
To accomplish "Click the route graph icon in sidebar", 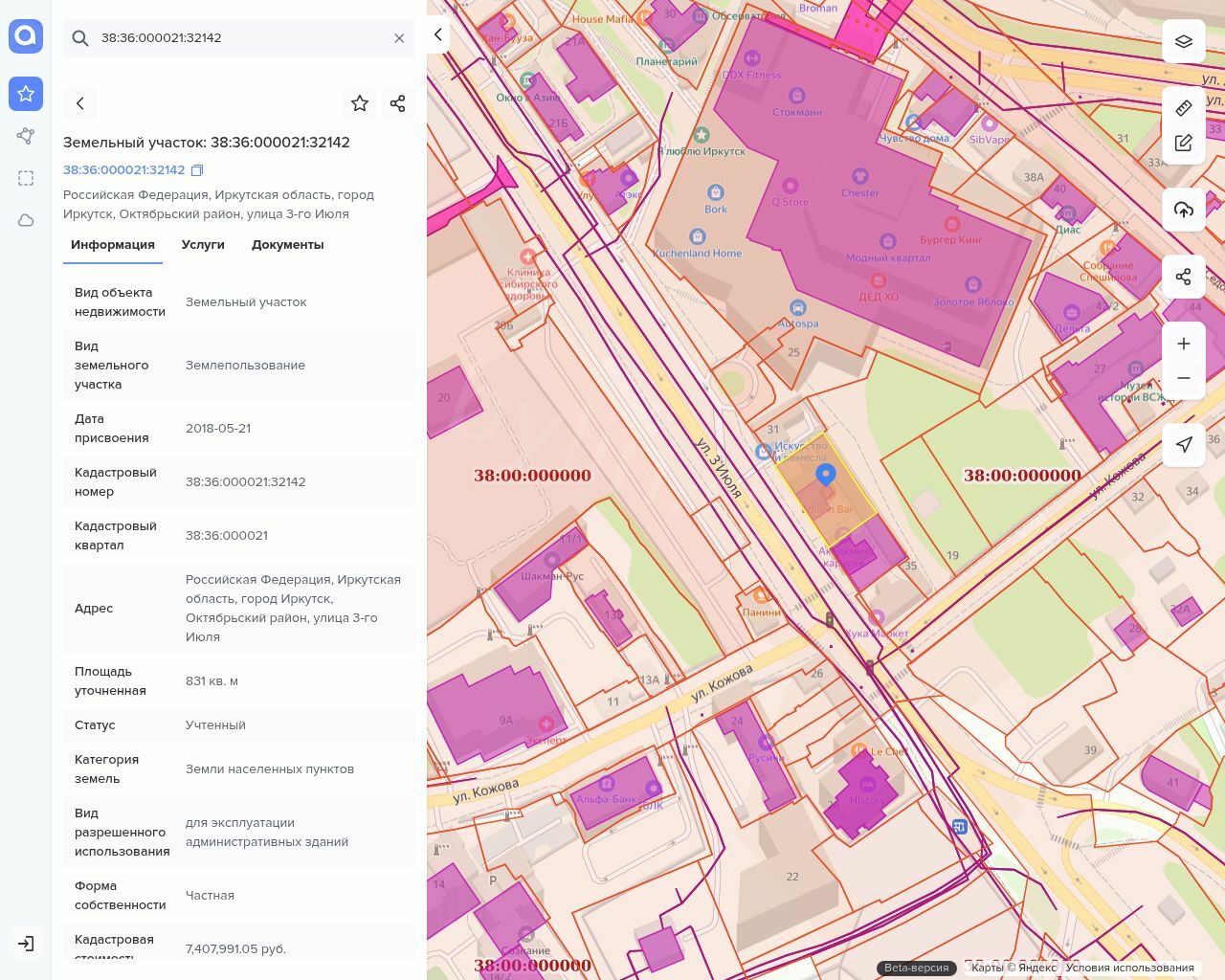I will tap(26, 136).
